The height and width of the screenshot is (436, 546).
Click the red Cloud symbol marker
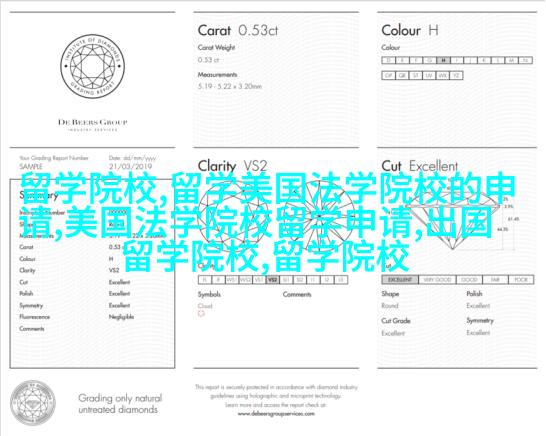click(201, 313)
